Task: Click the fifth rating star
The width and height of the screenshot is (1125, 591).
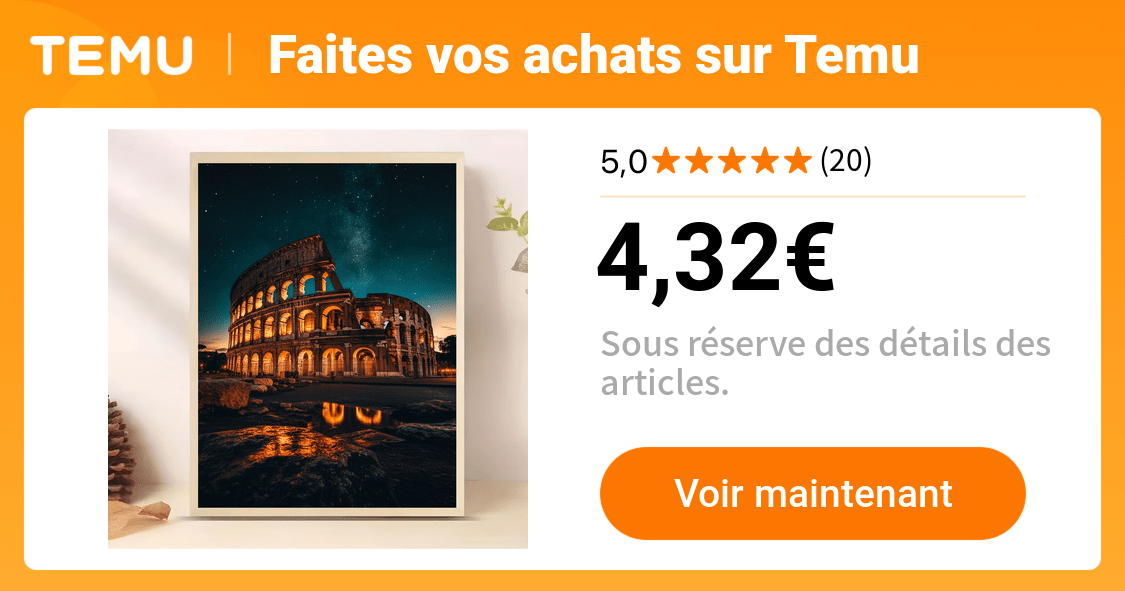Action: tap(798, 161)
